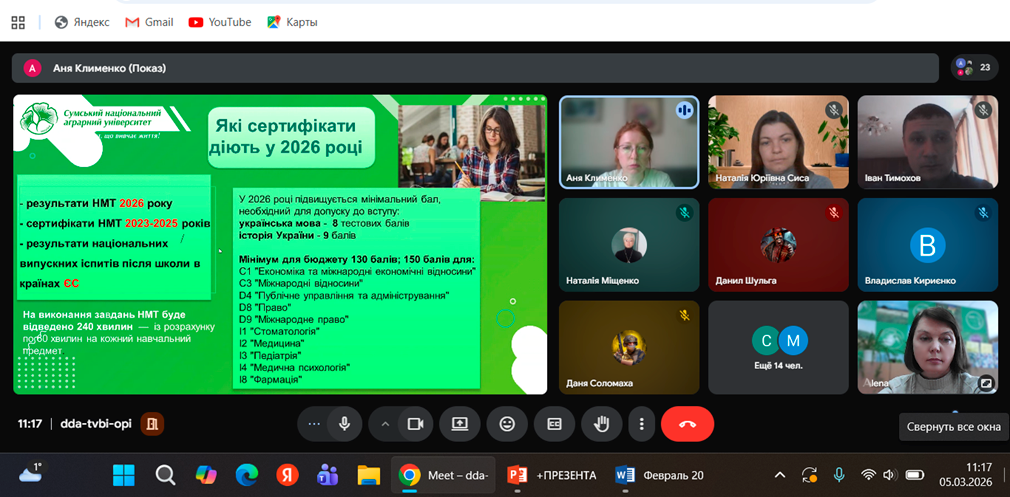This screenshot has height=497, width=1010.
Task: Open the Gmail bookmark
Action: point(148,21)
